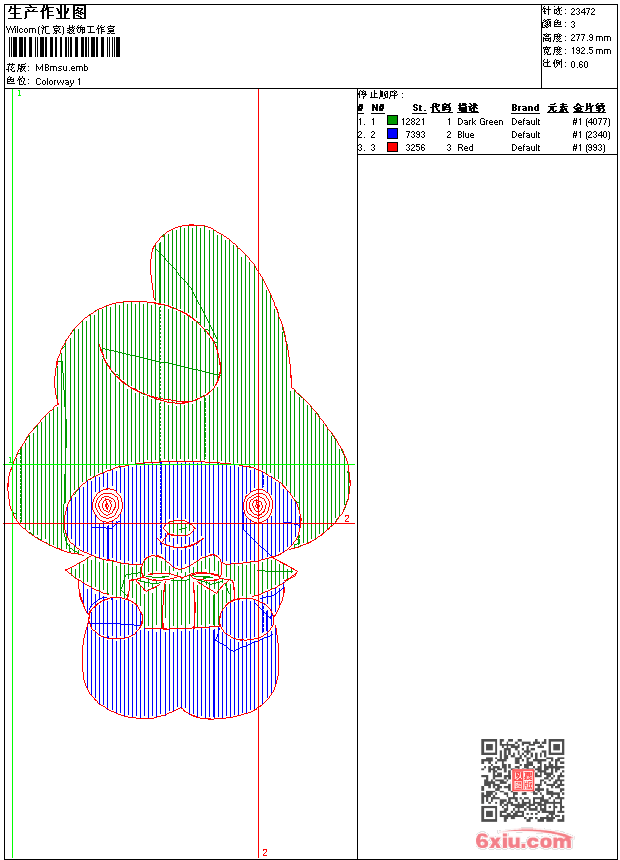Select the stitch count '7393' in row 2
The image size is (620, 860).
[x=415, y=135]
